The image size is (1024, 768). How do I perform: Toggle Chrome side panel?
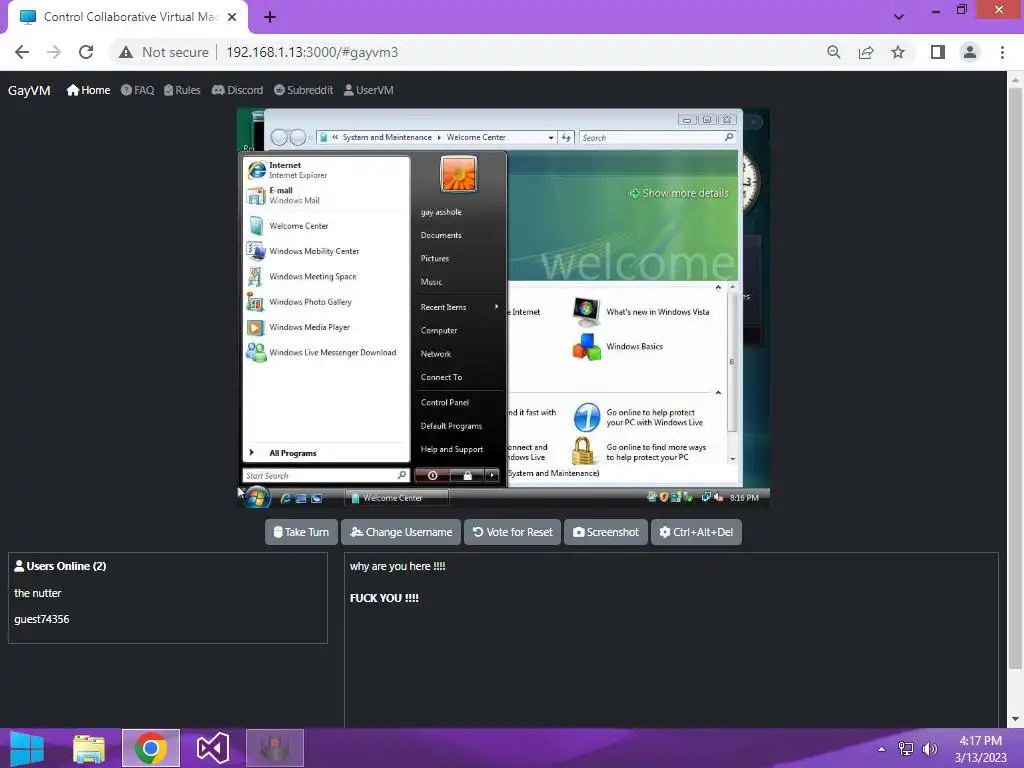point(938,52)
